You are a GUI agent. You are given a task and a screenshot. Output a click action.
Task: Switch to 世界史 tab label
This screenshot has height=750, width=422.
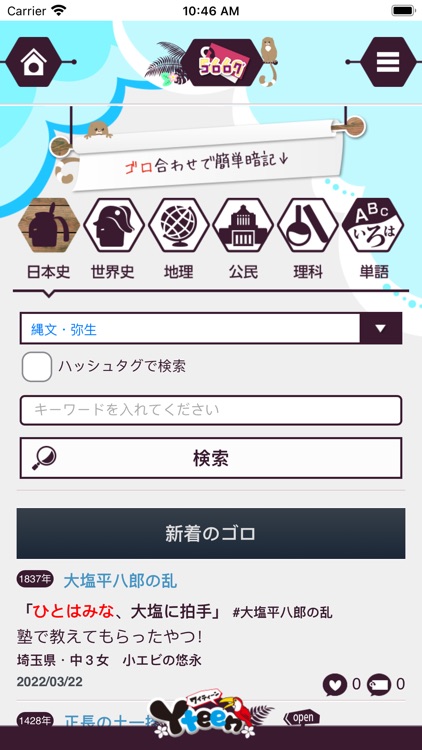[112, 272]
